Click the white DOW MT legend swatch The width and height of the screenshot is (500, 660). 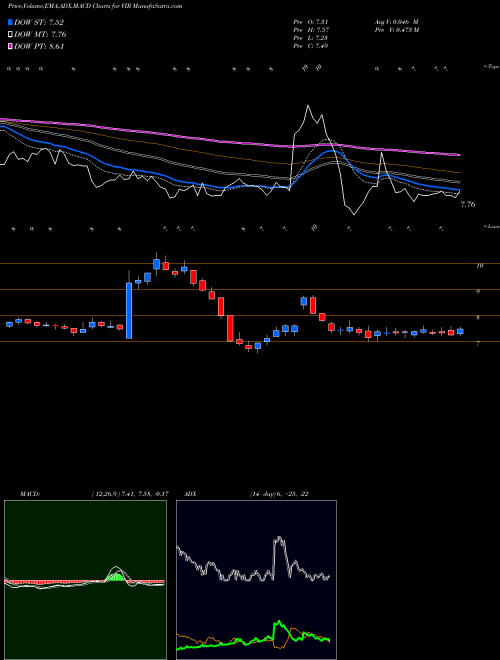pyautogui.click(x=10, y=34)
